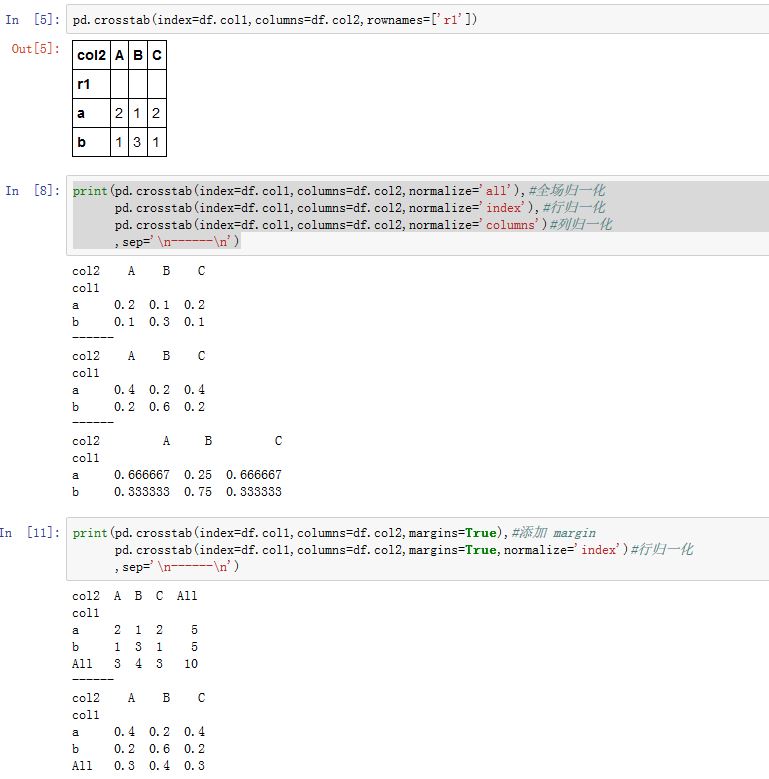Click the first line of In [11] cell with margins=True

300,533
